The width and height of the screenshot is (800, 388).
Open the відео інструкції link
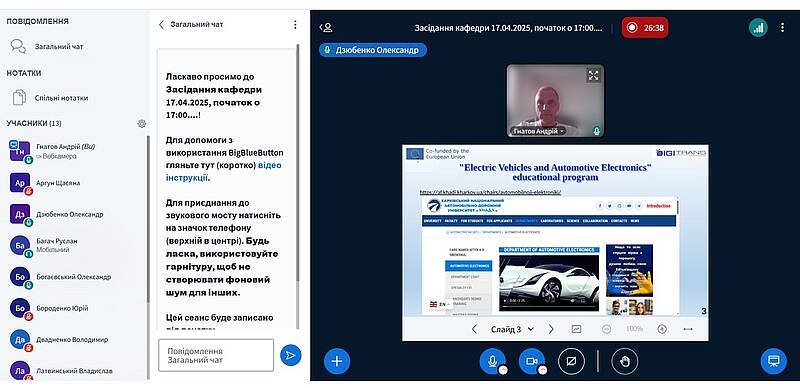click(223, 172)
